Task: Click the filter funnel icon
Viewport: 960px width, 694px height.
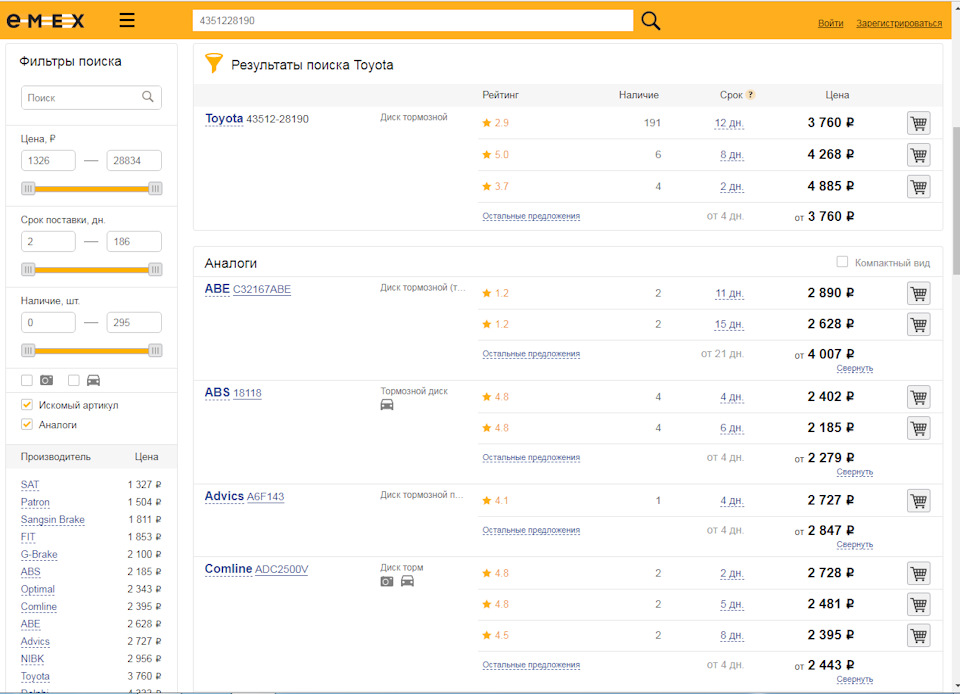Action: (214, 63)
